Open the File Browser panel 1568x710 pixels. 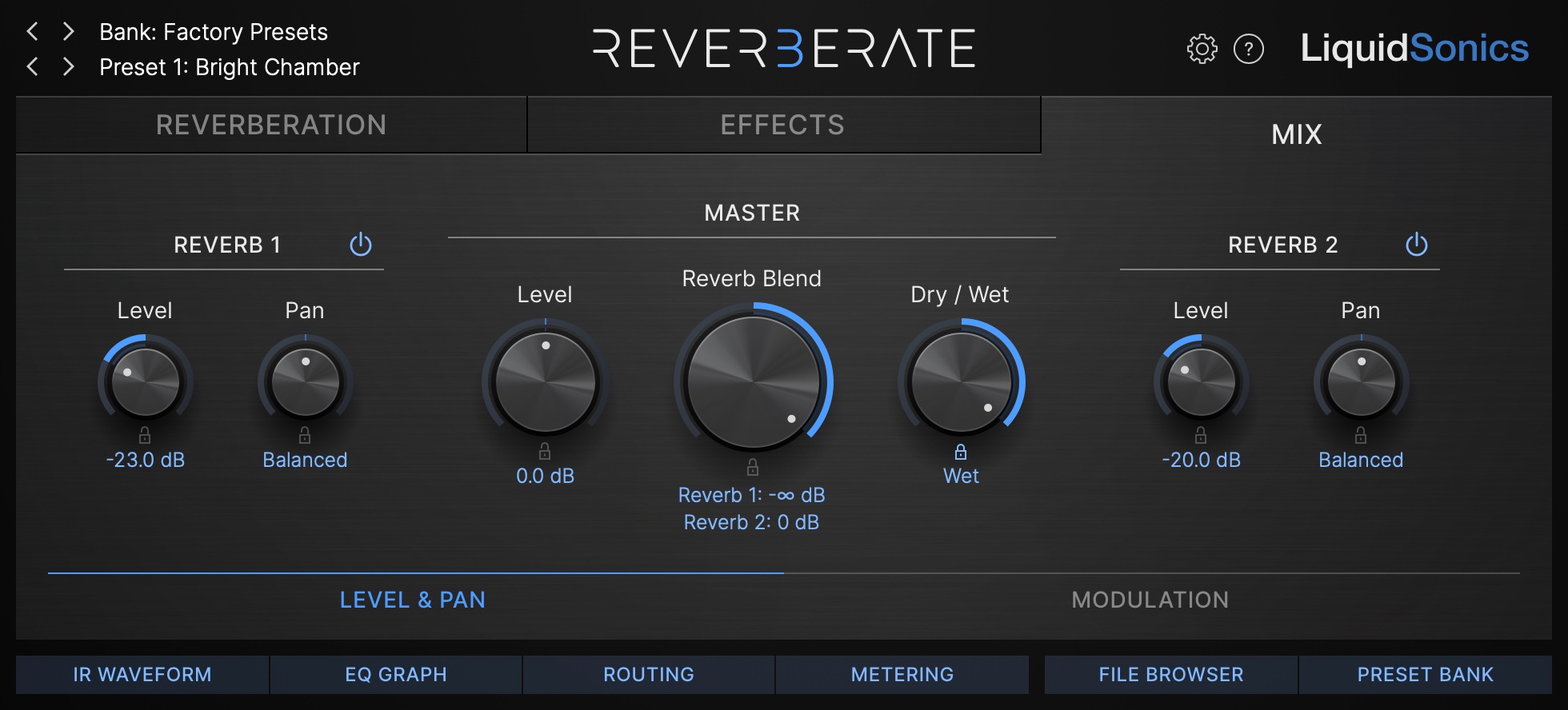[1171, 674]
